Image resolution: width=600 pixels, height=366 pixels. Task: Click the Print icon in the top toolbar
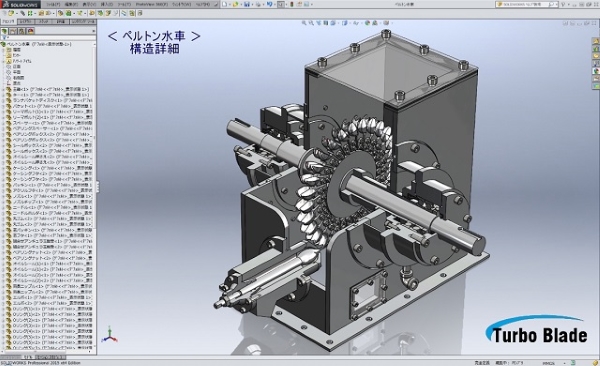tap(258, 4)
